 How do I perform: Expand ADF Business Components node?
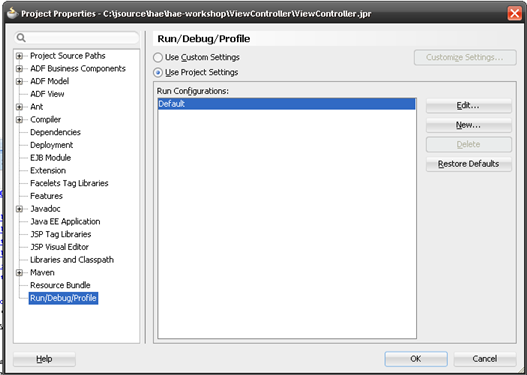(x=19, y=69)
